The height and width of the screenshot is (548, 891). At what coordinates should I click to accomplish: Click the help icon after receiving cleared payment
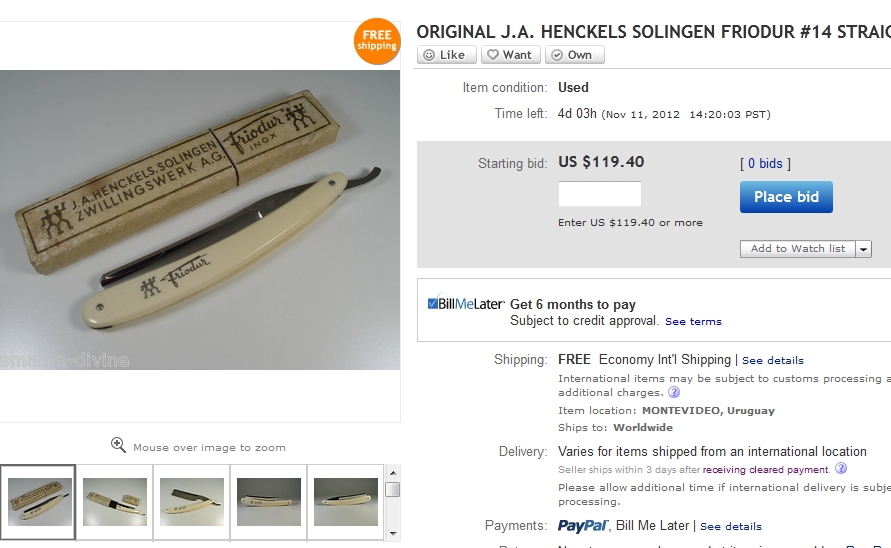click(x=841, y=468)
